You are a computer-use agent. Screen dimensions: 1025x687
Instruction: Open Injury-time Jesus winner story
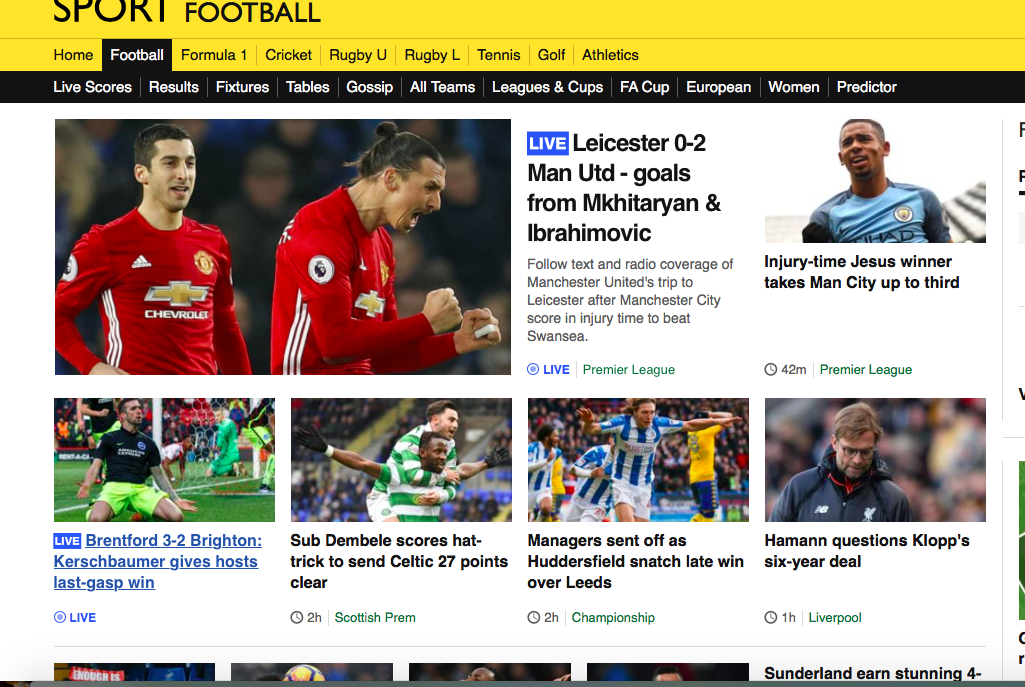pos(862,272)
